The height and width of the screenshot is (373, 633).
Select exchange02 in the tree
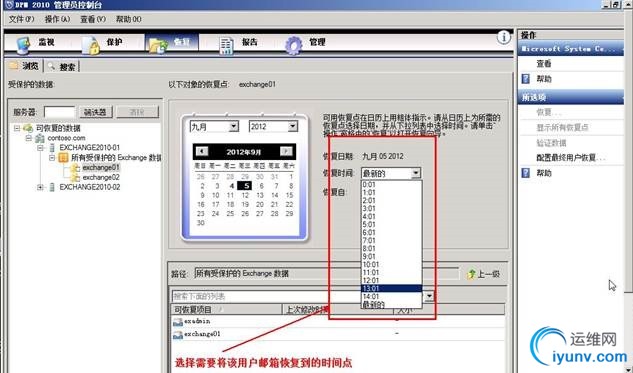point(101,177)
